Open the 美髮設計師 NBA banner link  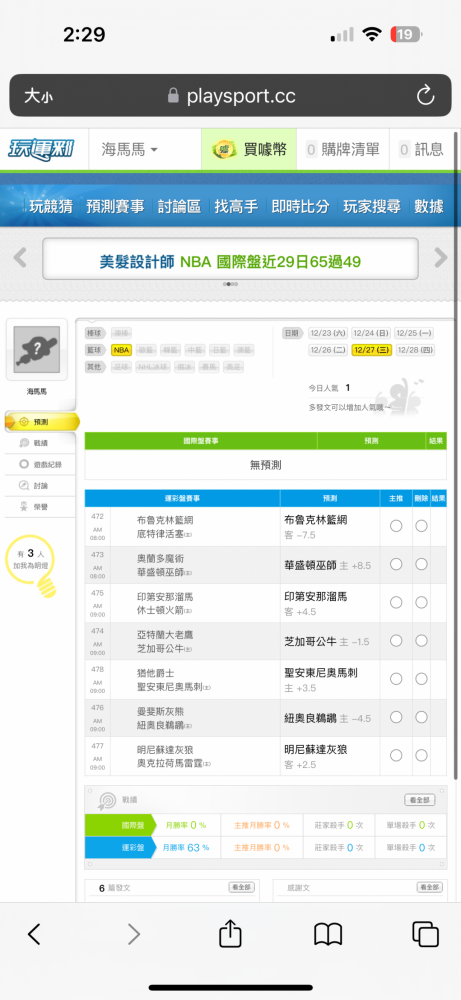(230, 261)
